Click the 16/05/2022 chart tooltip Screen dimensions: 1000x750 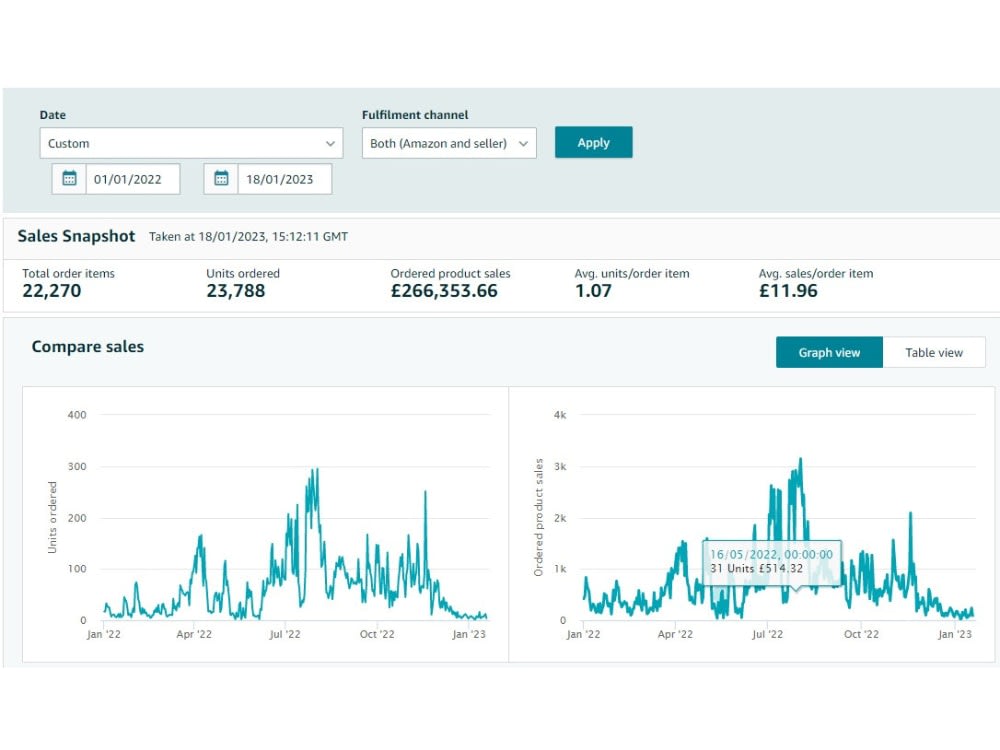pos(772,562)
